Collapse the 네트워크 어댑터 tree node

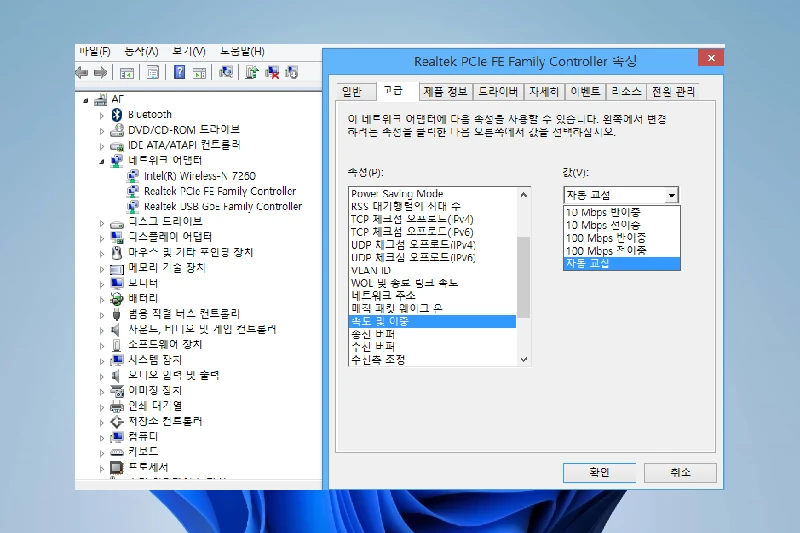pyautogui.click(x=102, y=162)
